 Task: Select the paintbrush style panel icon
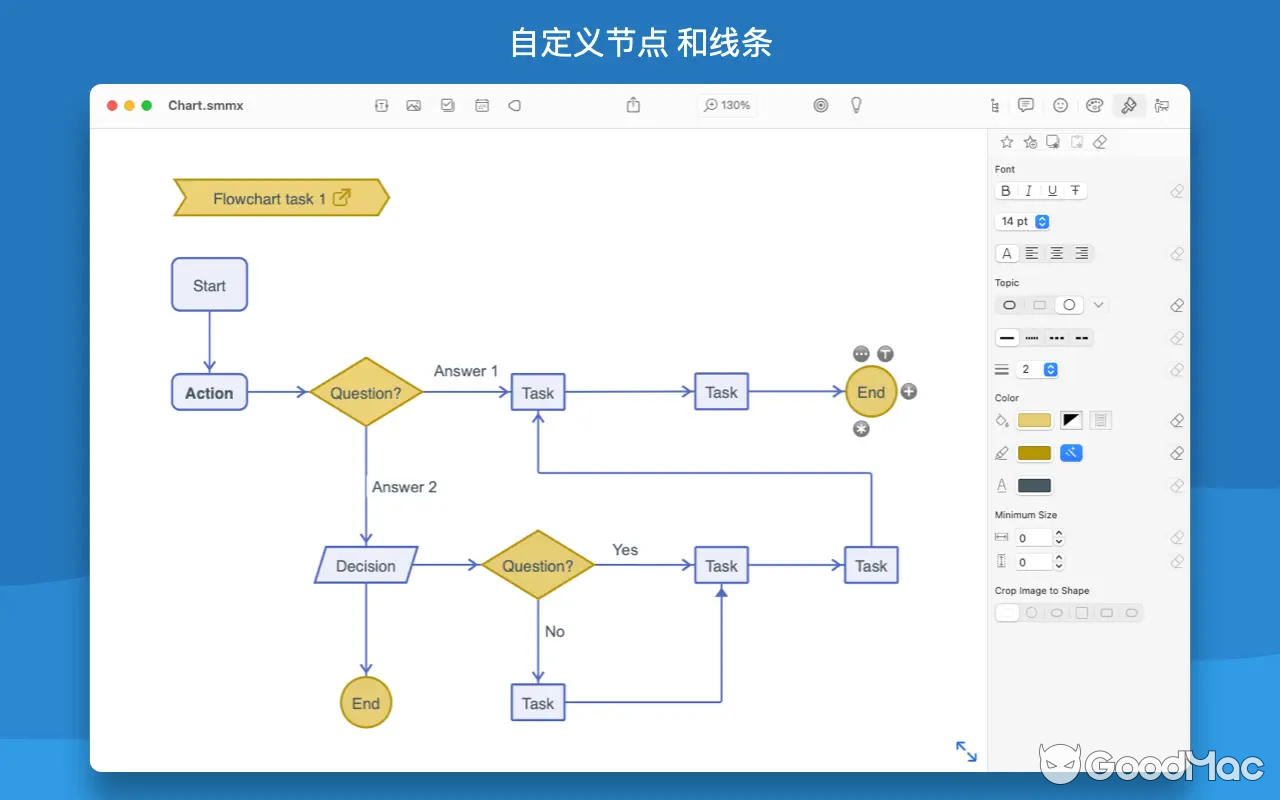pos(1128,105)
